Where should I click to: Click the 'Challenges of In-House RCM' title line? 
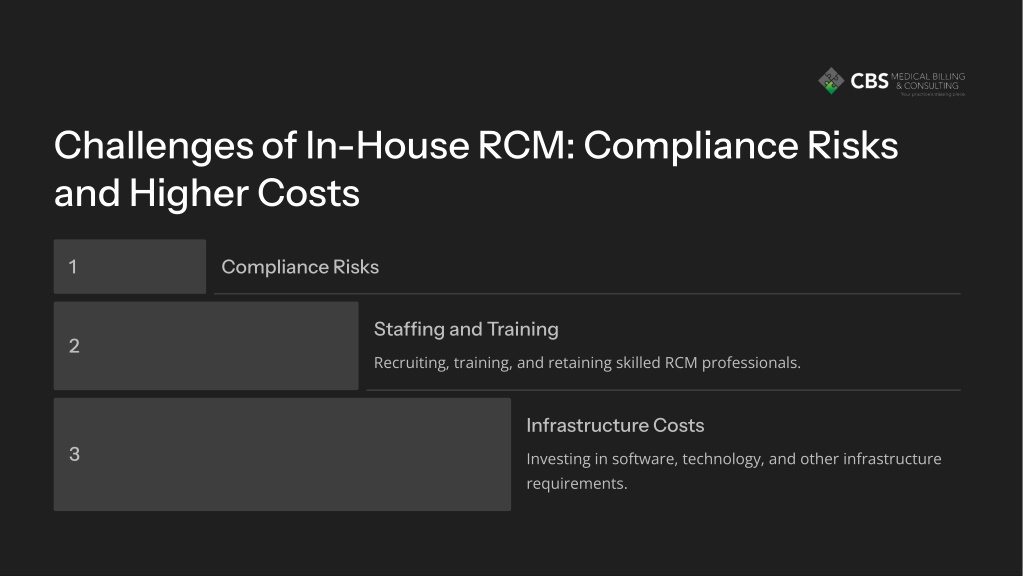click(x=476, y=145)
